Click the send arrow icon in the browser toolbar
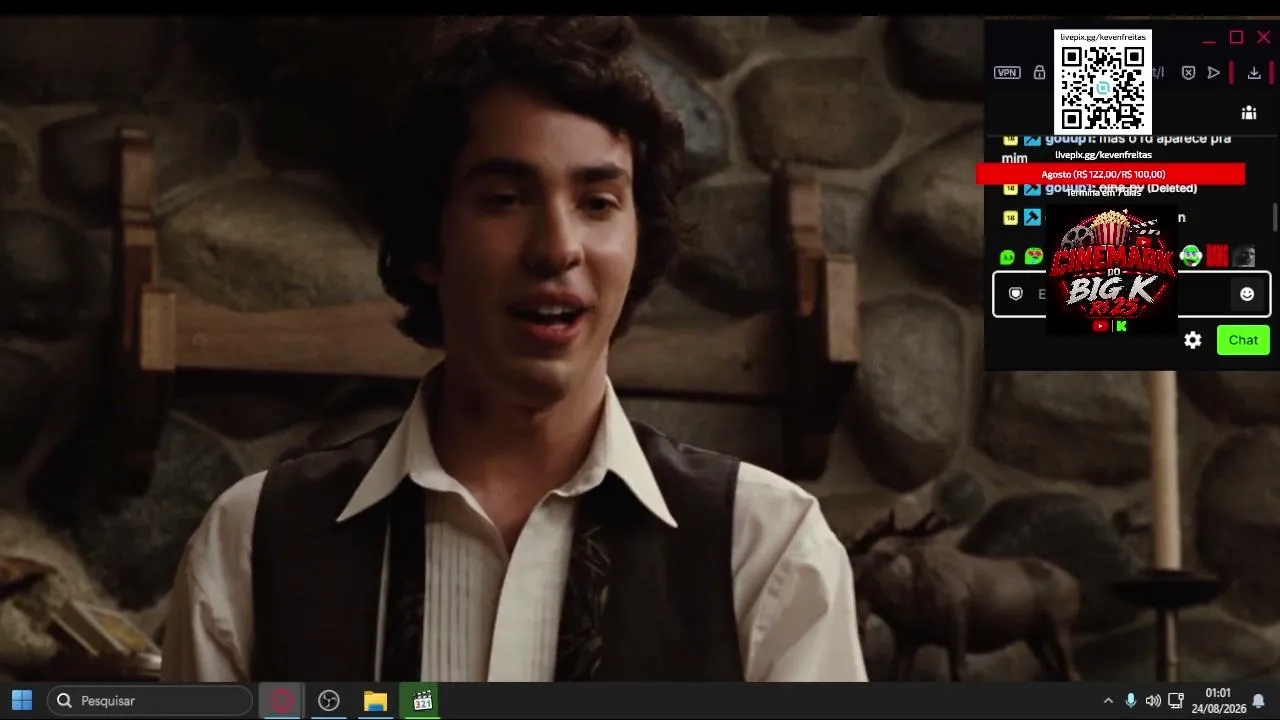Screen dimensions: 1280x720 [x=1214, y=73]
